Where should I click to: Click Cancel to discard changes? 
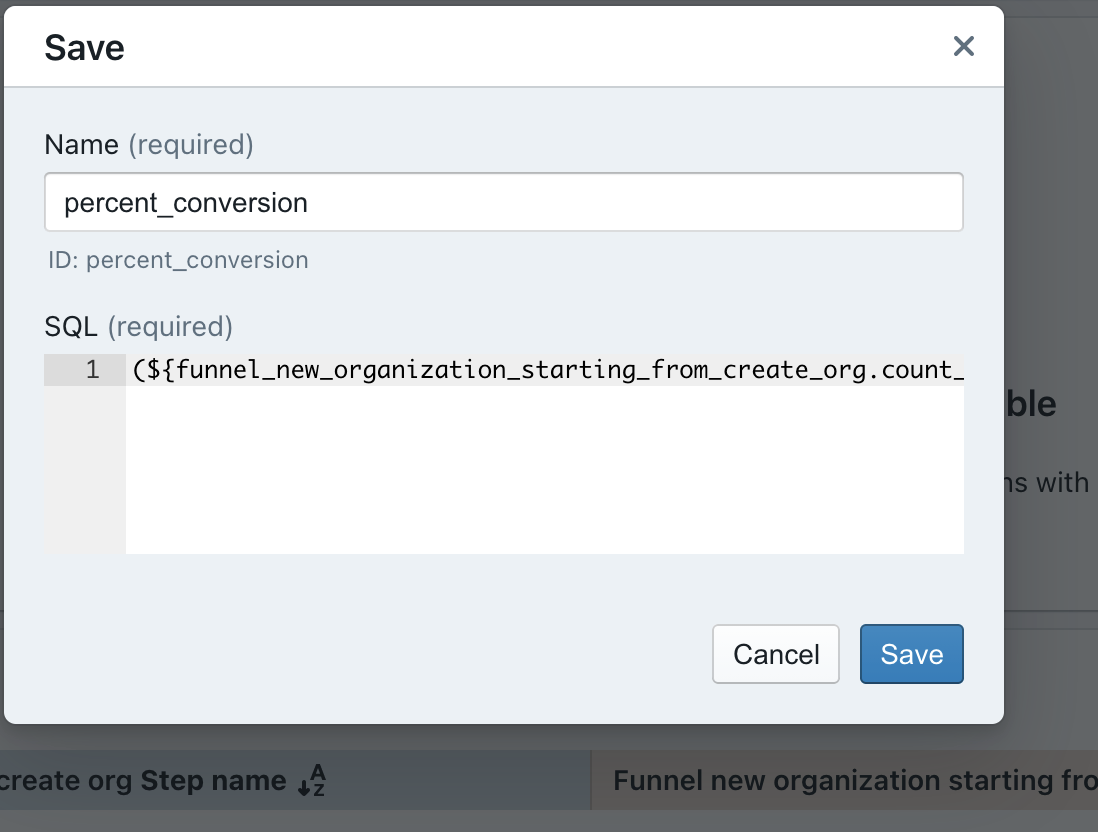coord(775,654)
